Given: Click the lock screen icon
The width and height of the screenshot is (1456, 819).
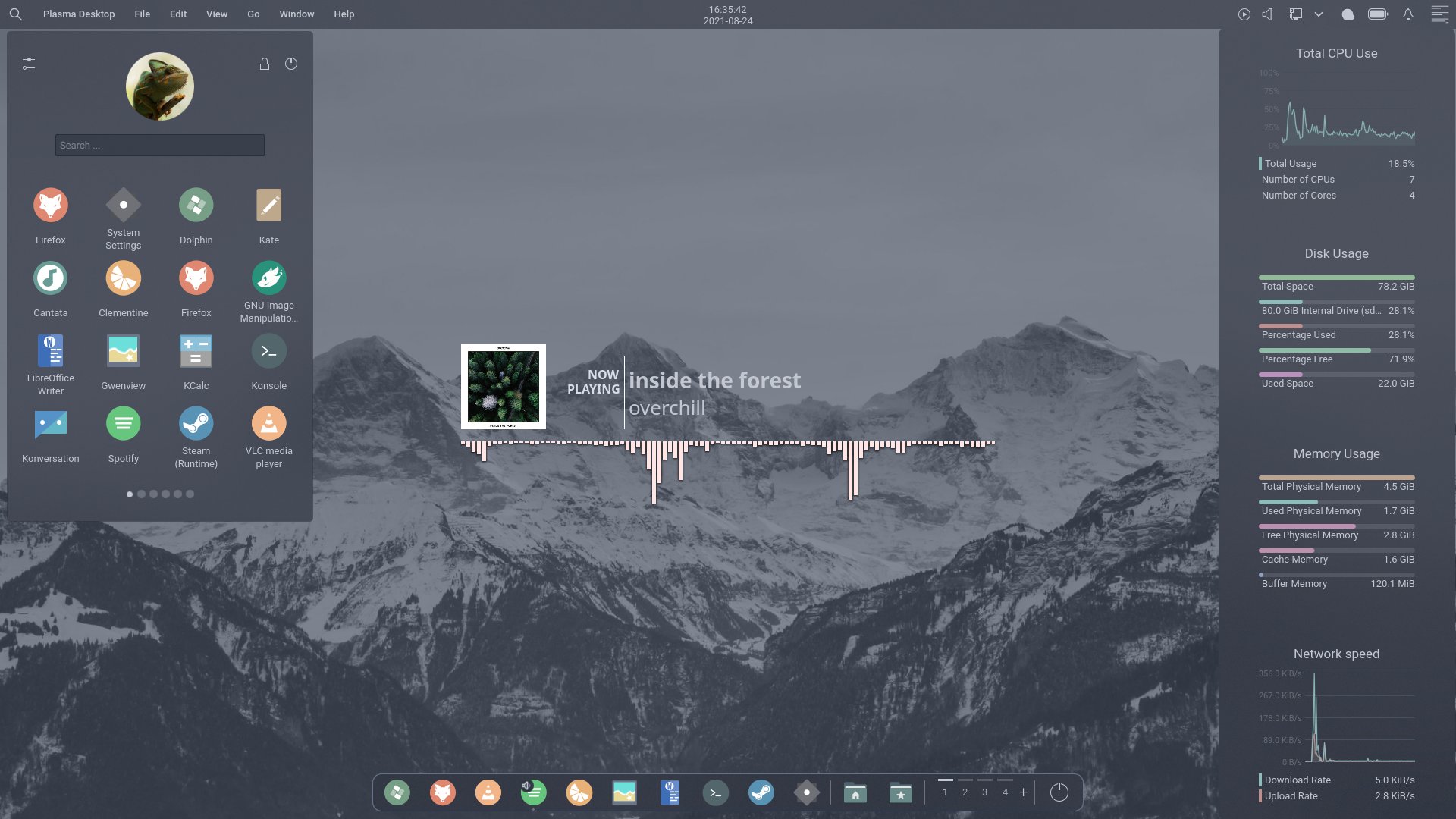Looking at the screenshot, I should [x=265, y=64].
